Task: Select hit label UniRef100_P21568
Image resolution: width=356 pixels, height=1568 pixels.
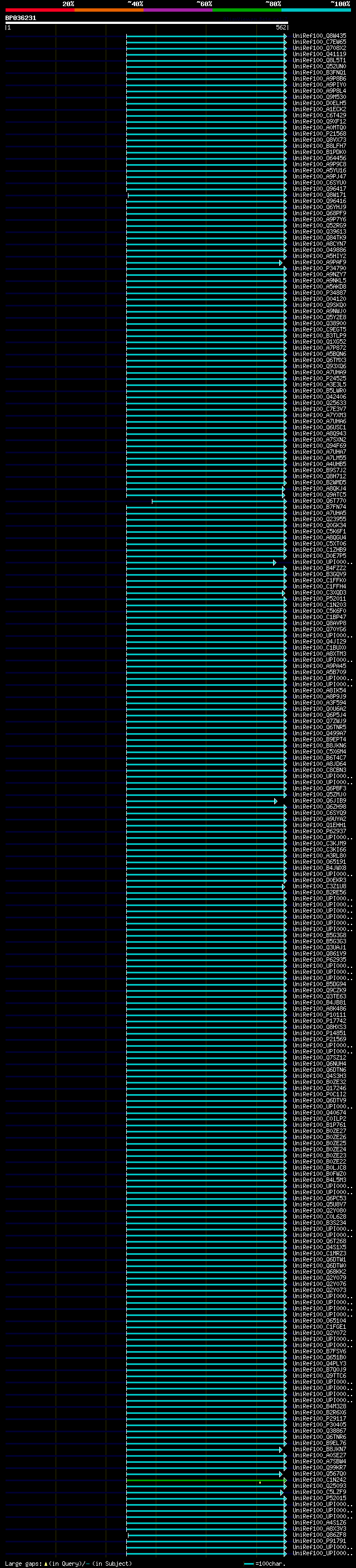Action: coord(319,134)
